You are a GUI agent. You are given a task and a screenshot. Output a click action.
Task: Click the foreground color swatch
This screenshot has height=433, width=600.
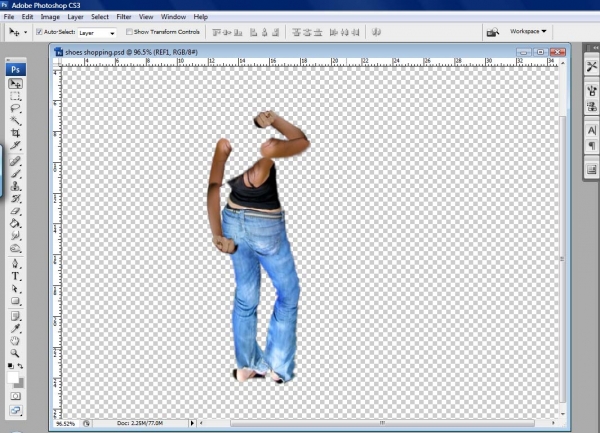point(13,378)
